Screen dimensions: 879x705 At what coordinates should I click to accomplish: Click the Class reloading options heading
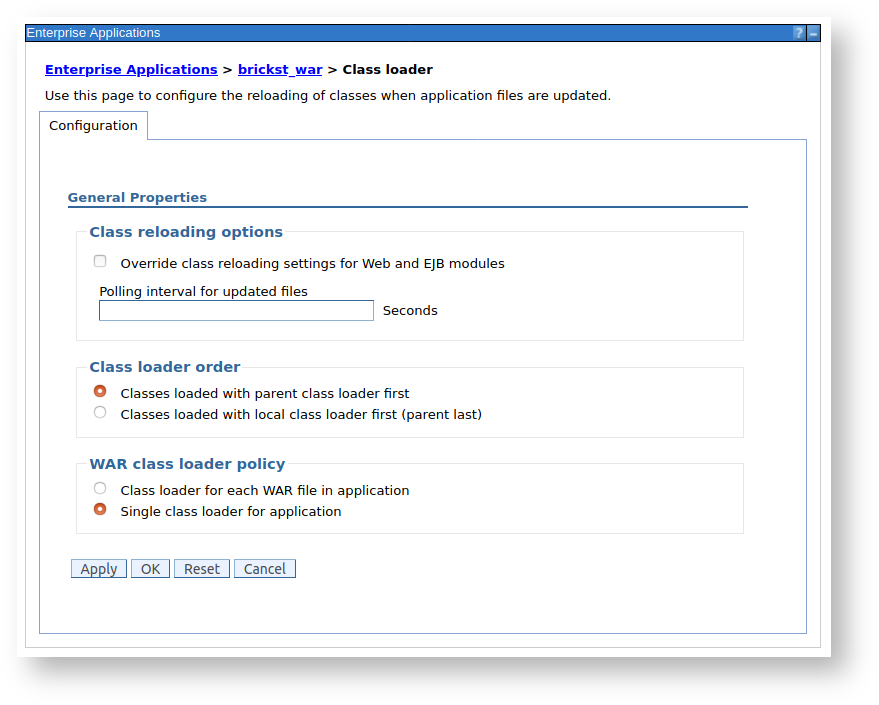pyautogui.click(x=186, y=231)
